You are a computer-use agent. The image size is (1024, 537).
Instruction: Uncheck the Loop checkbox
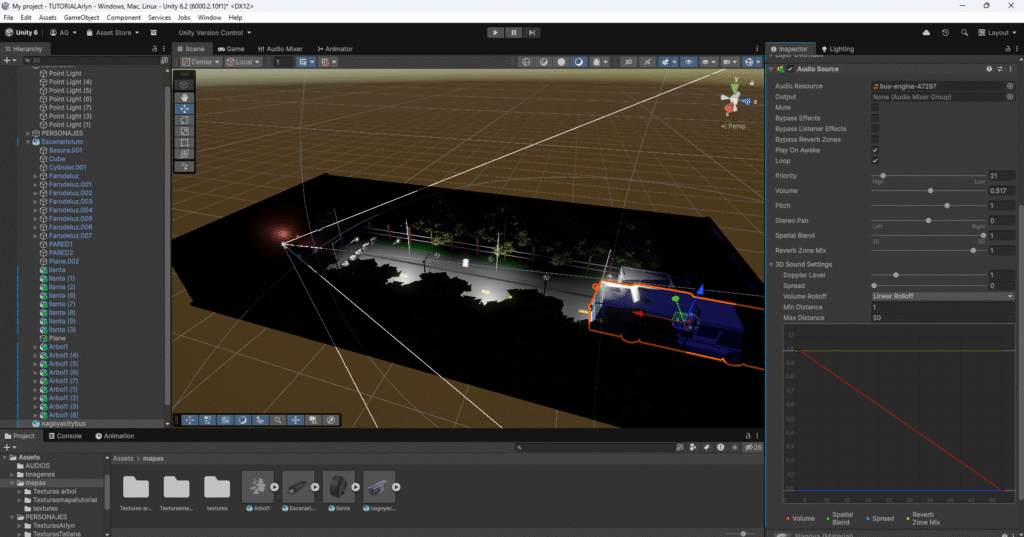pyautogui.click(x=875, y=160)
